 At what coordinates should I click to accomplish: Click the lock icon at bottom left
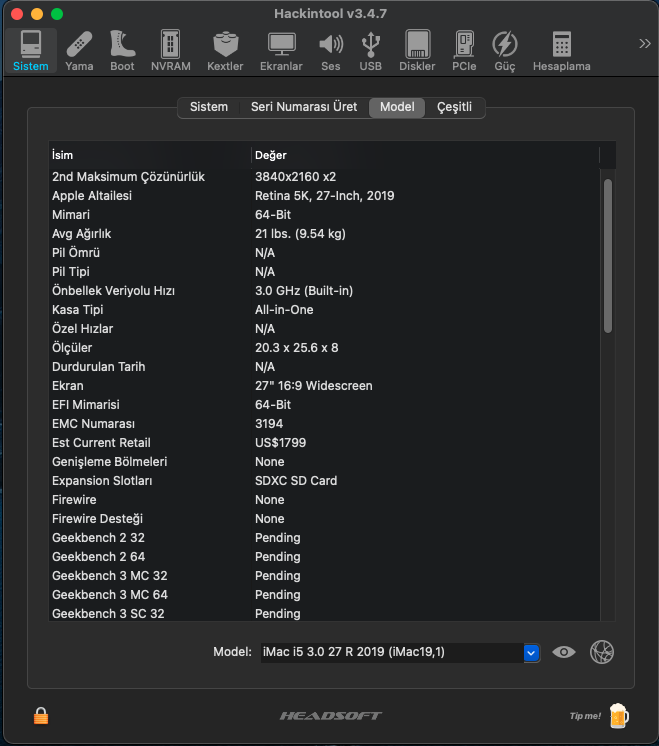coord(41,715)
